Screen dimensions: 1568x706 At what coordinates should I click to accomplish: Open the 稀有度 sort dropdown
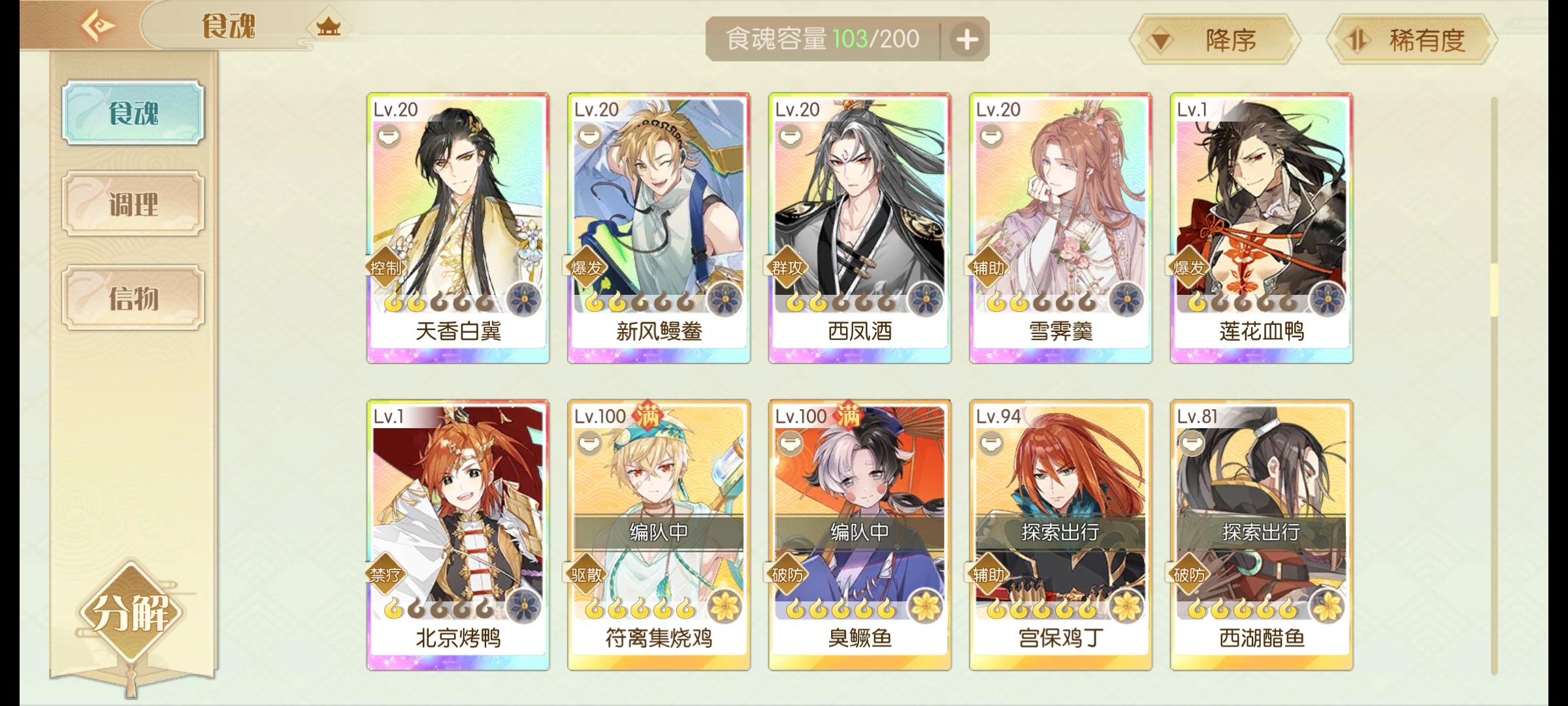click(1411, 41)
